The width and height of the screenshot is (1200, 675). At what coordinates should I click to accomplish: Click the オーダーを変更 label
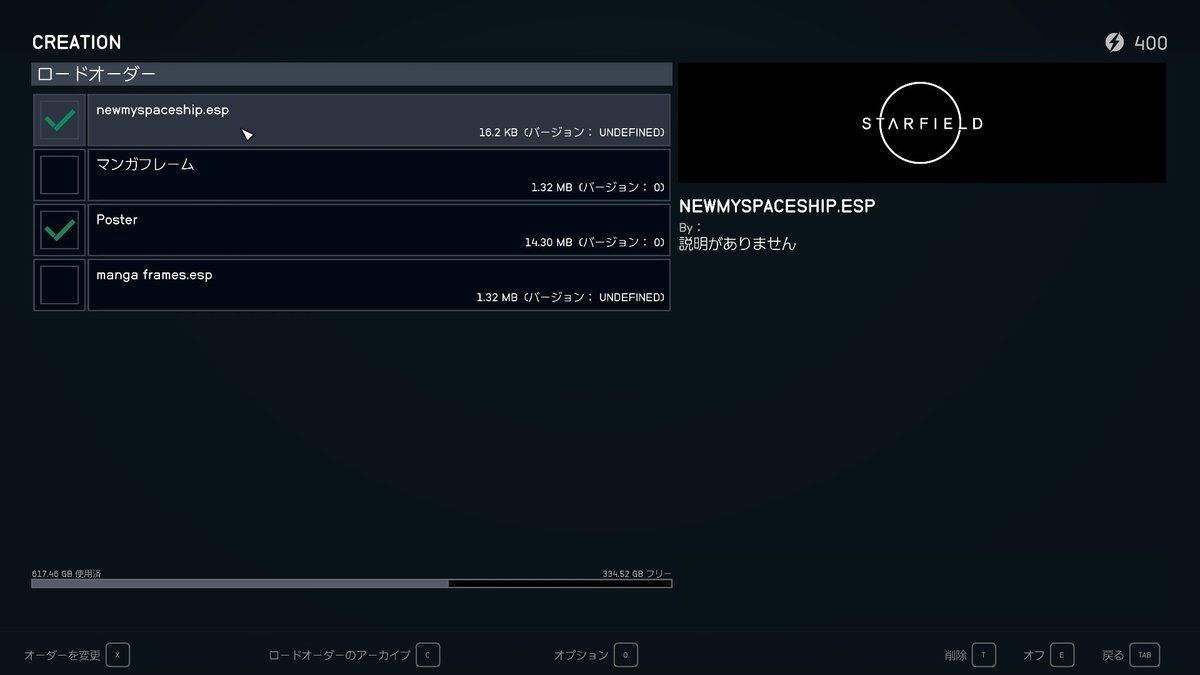tap(62, 655)
